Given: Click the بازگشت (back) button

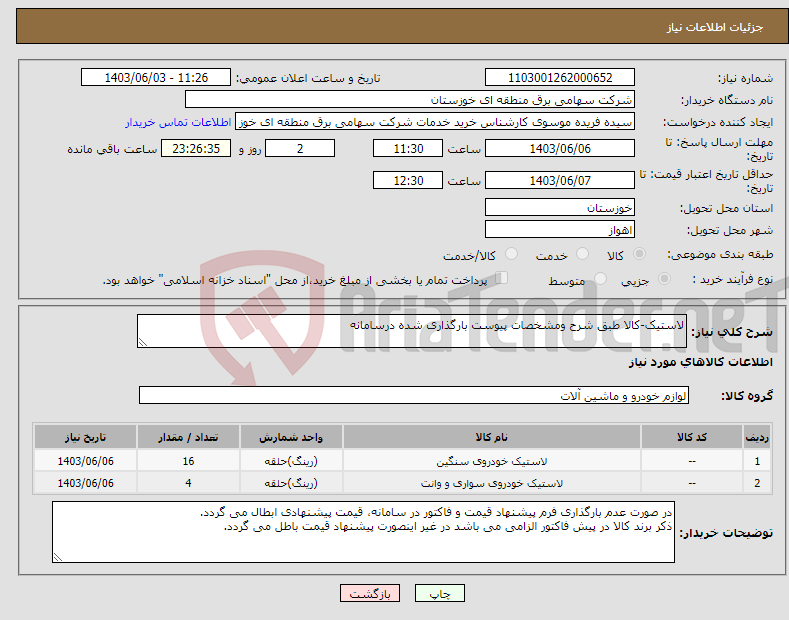Looking at the screenshot, I should point(370,593).
